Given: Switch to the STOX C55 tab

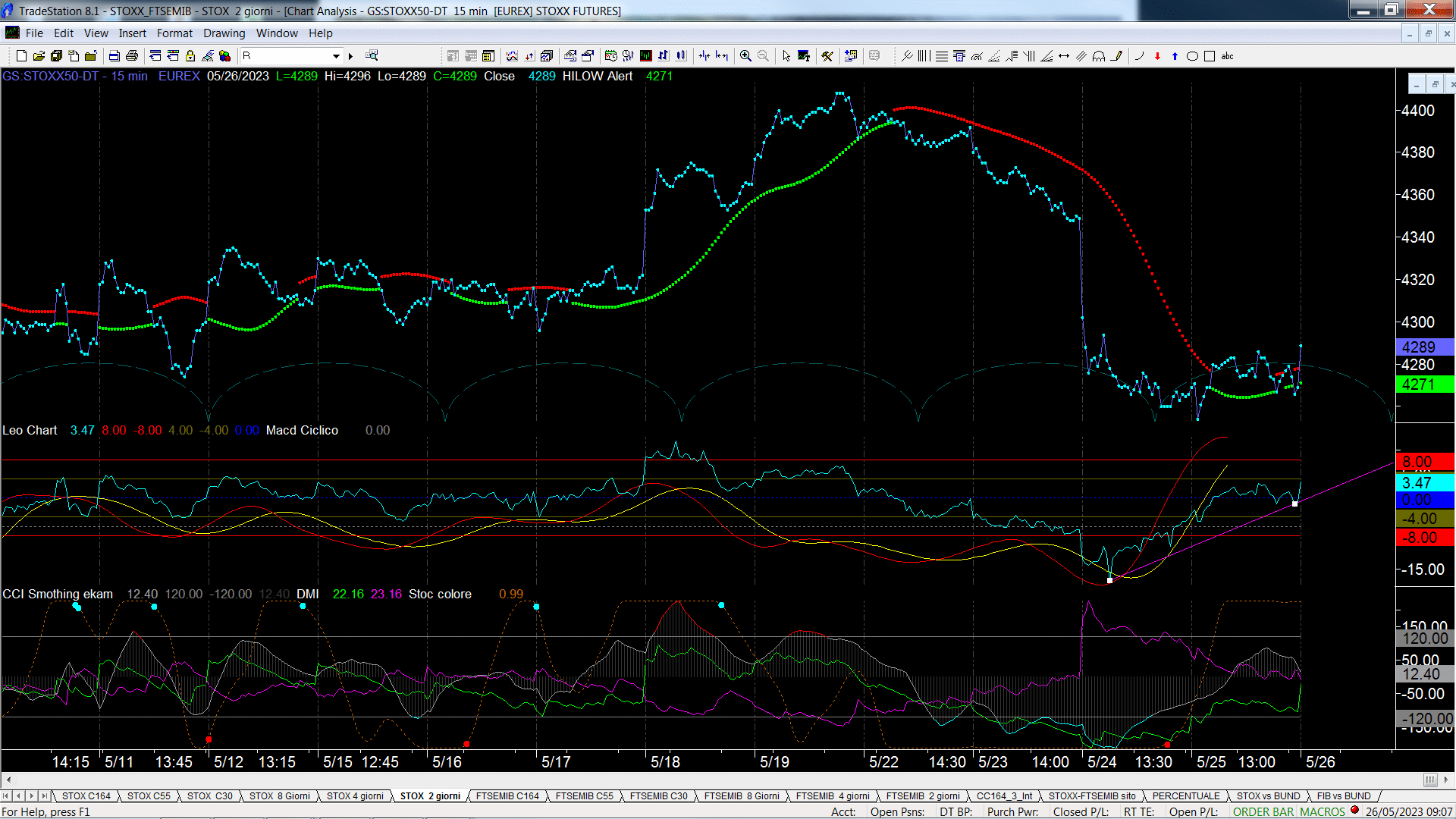Looking at the screenshot, I should point(149,795).
